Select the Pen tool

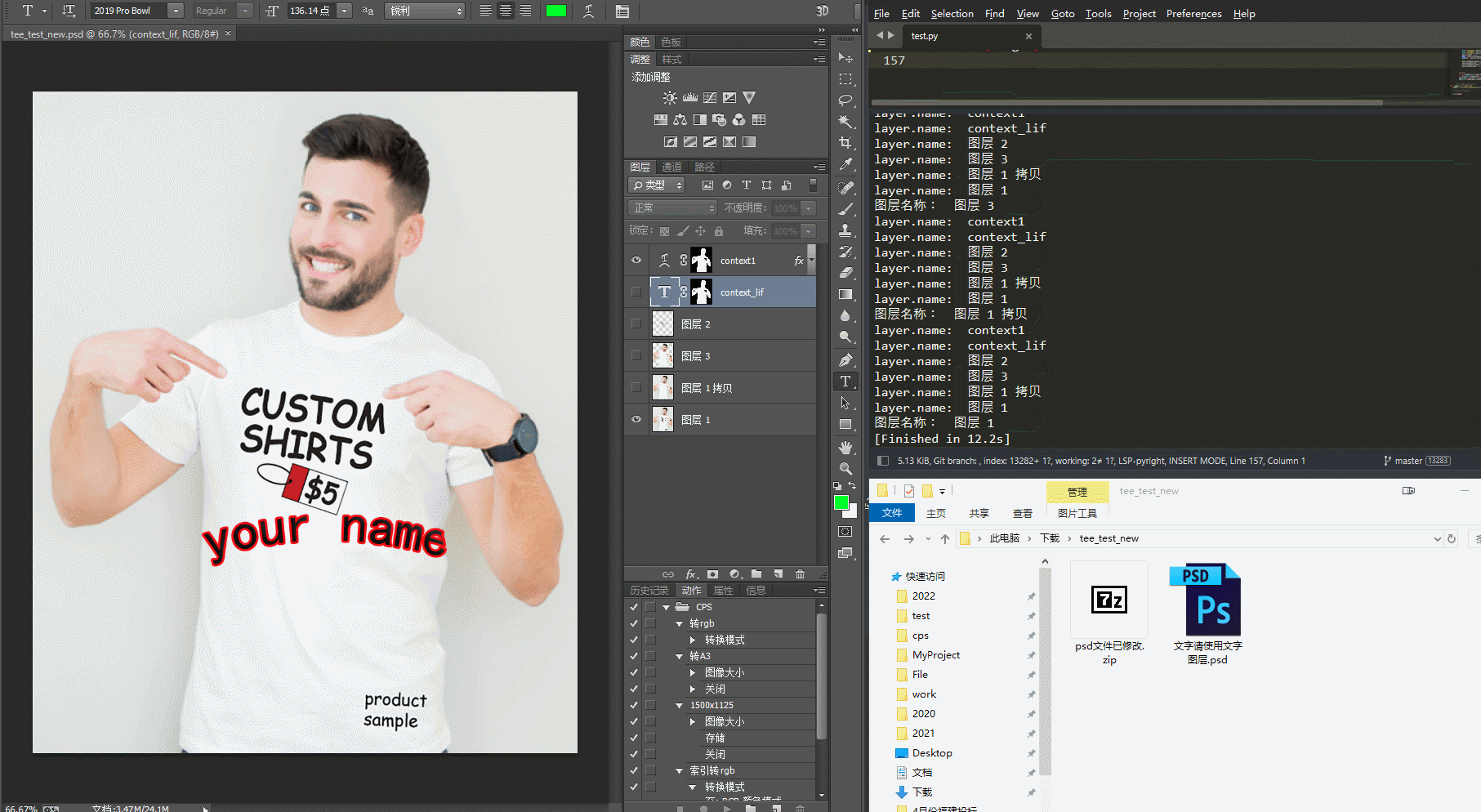[845, 360]
